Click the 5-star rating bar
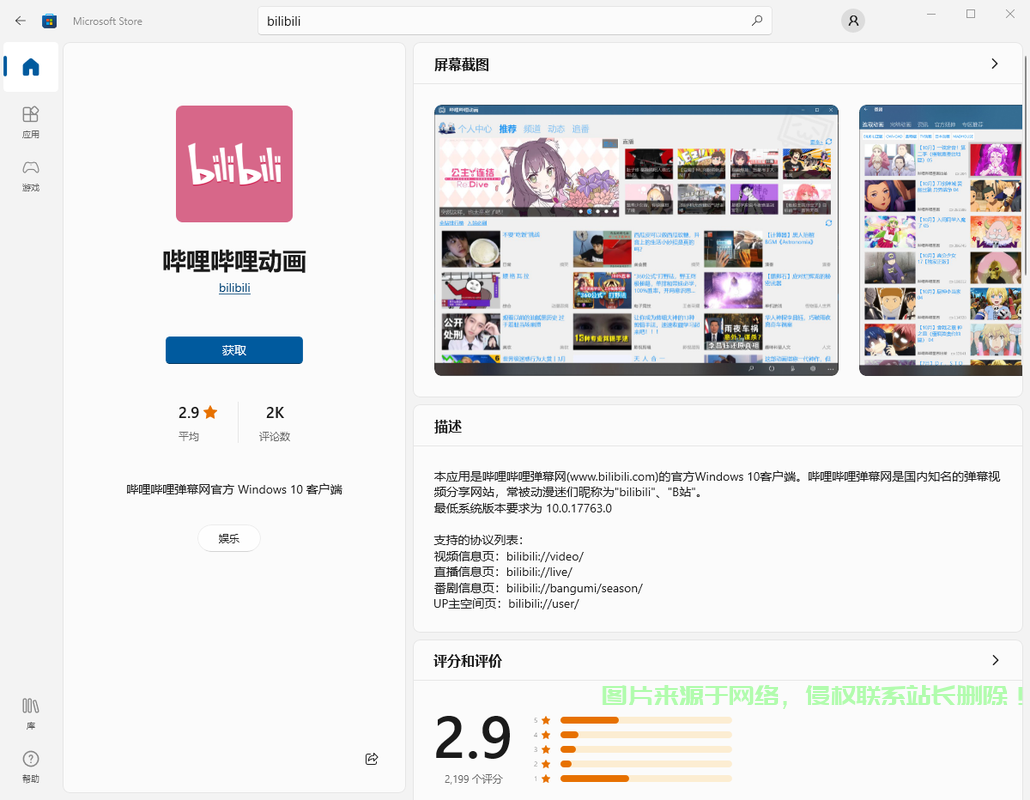The height and width of the screenshot is (800, 1030). 646,721
